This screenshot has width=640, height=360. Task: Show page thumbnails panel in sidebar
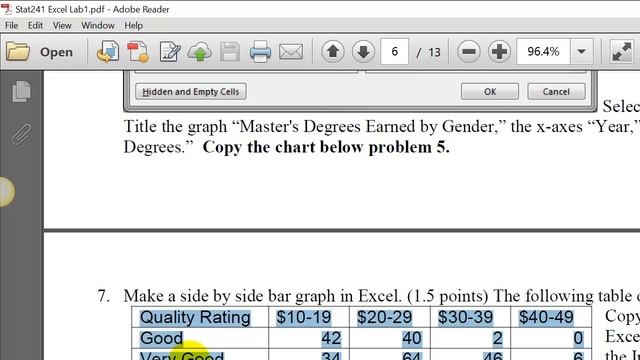pyautogui.click(x=21, y=91)
